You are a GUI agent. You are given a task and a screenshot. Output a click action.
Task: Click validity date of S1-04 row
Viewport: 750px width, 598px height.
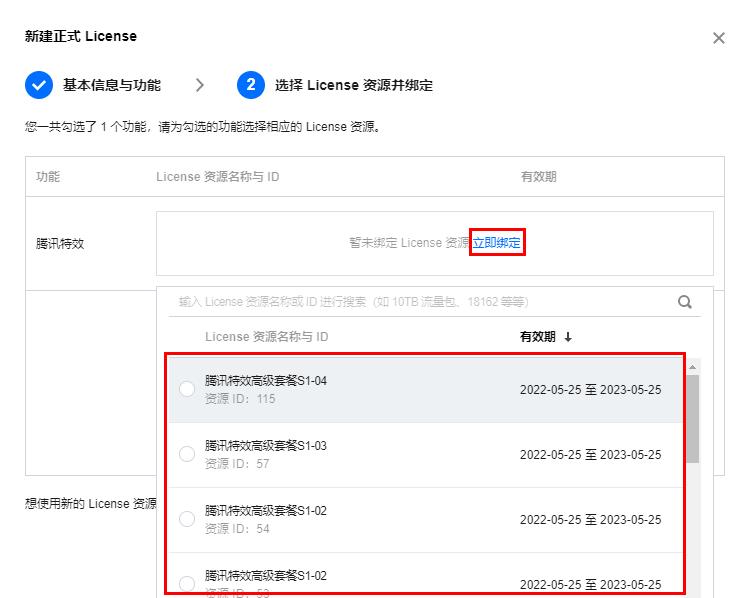click(x=591, y=390)
